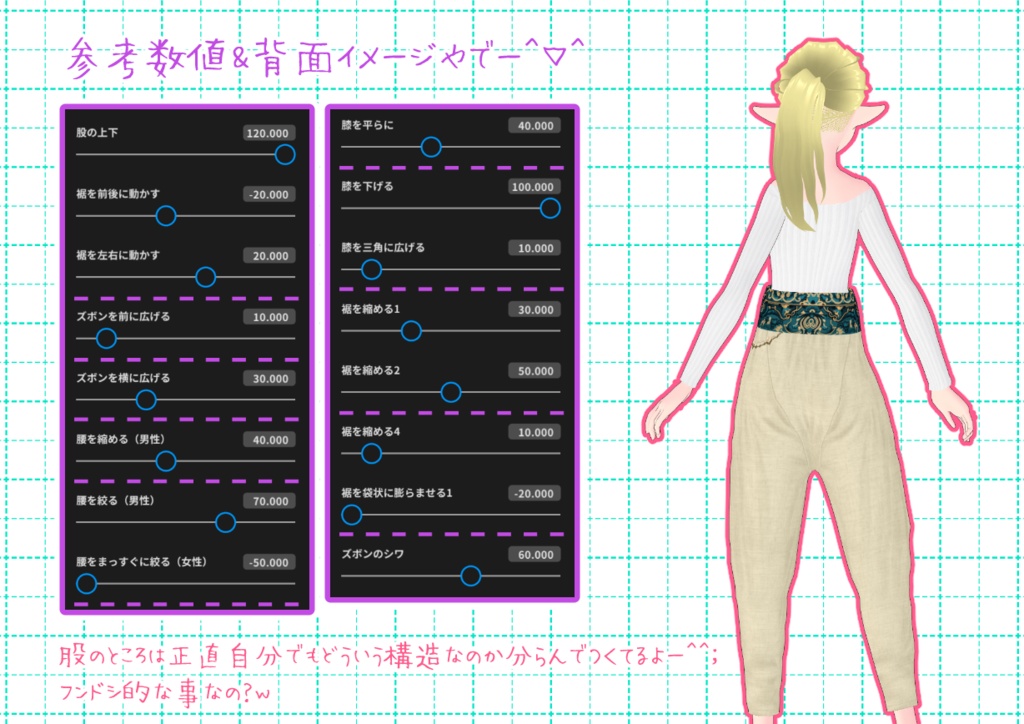This screenshot has width=1024, height=724.
Task: Click the 裾を縮める1 label text
Action: click(x=370, y=309)
